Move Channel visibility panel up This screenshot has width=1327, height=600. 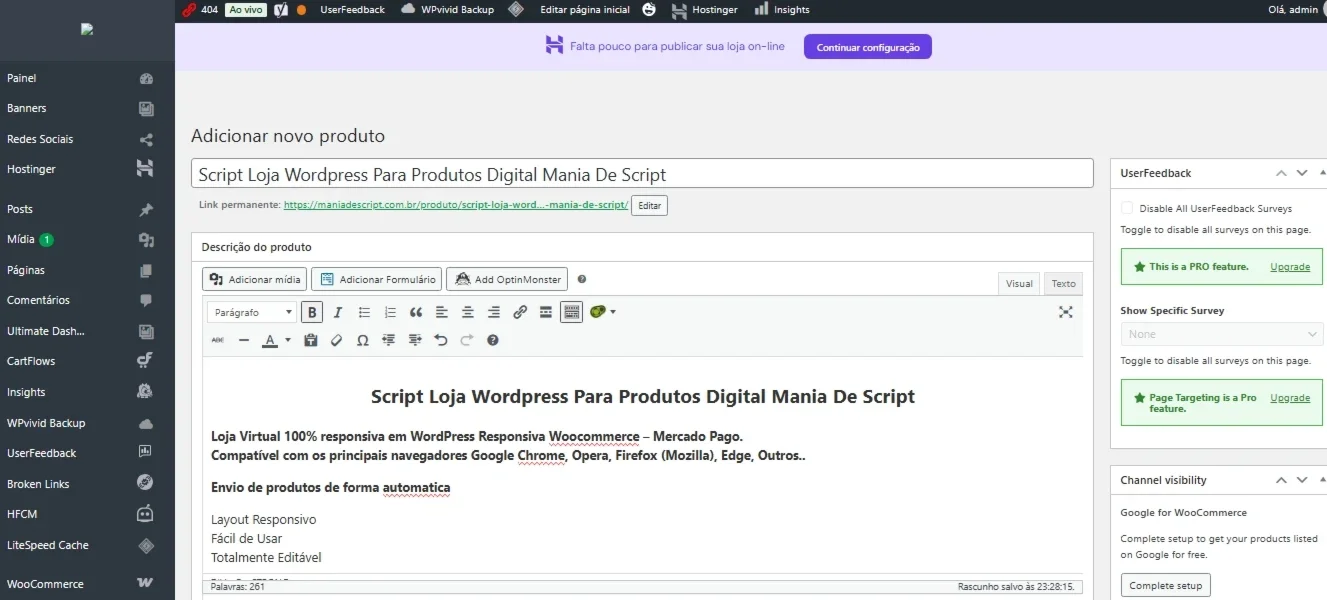coord(1281,480)
